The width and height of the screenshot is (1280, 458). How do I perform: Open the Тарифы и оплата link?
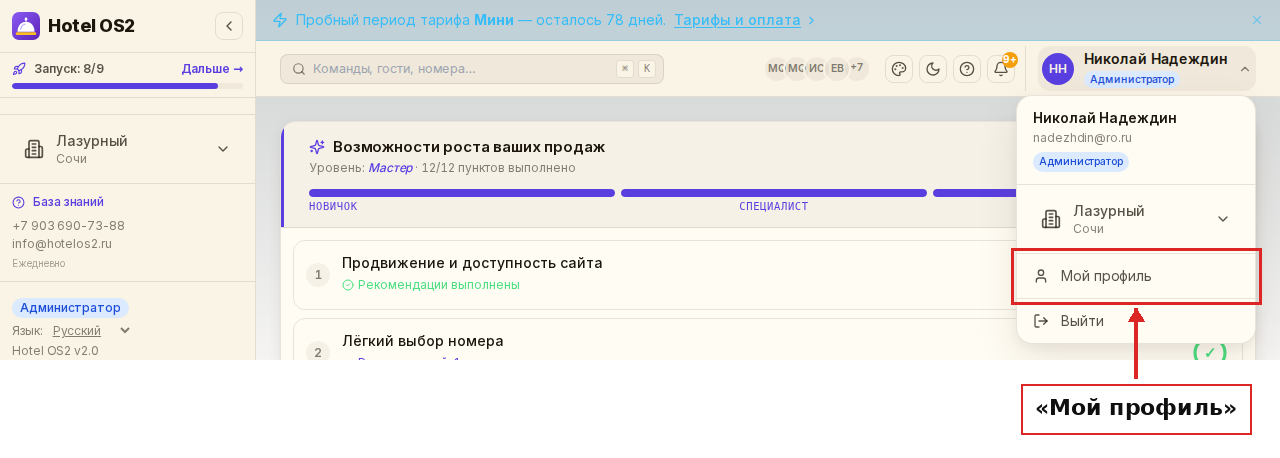[737, 20]
